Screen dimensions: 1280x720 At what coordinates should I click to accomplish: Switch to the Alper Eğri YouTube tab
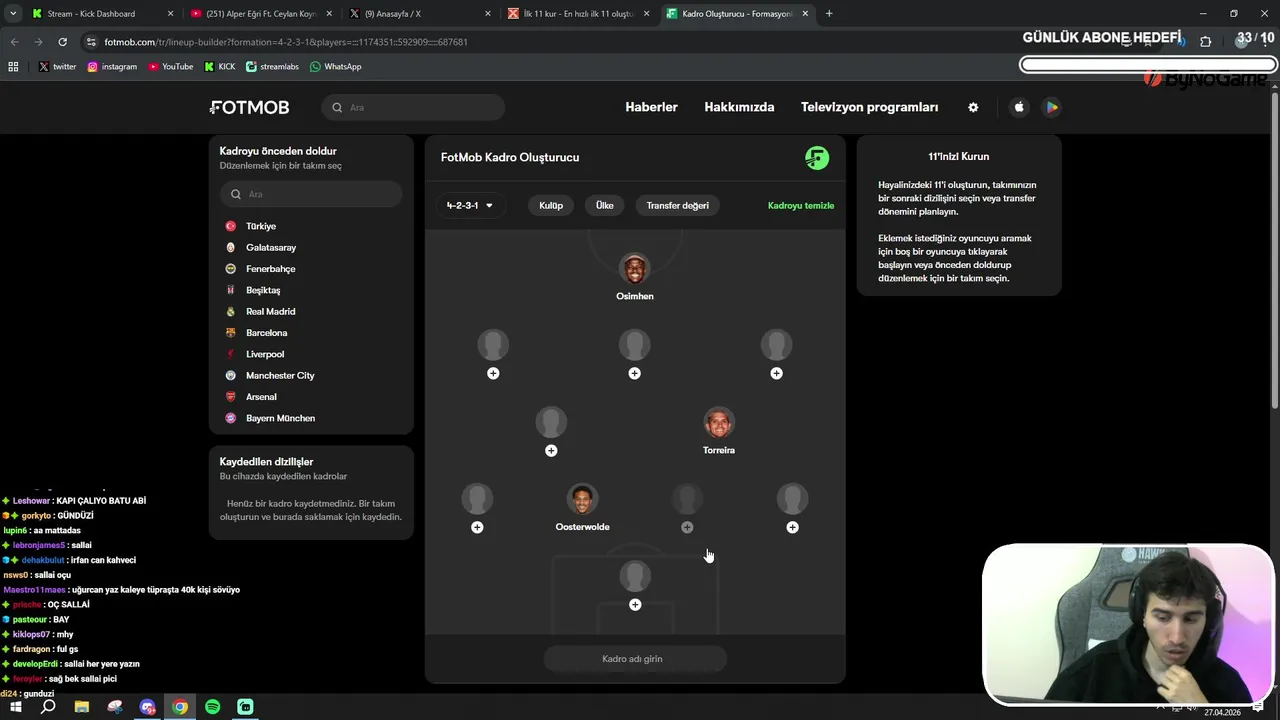pyautogui.click(x=260, y=14)
